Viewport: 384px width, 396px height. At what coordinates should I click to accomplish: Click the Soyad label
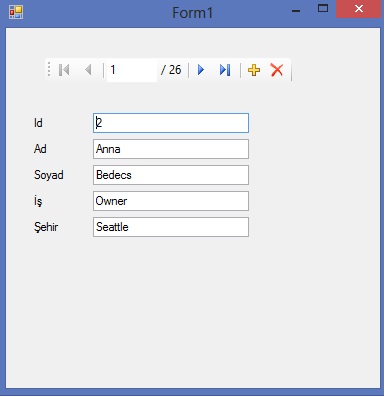tap(49, 175)
